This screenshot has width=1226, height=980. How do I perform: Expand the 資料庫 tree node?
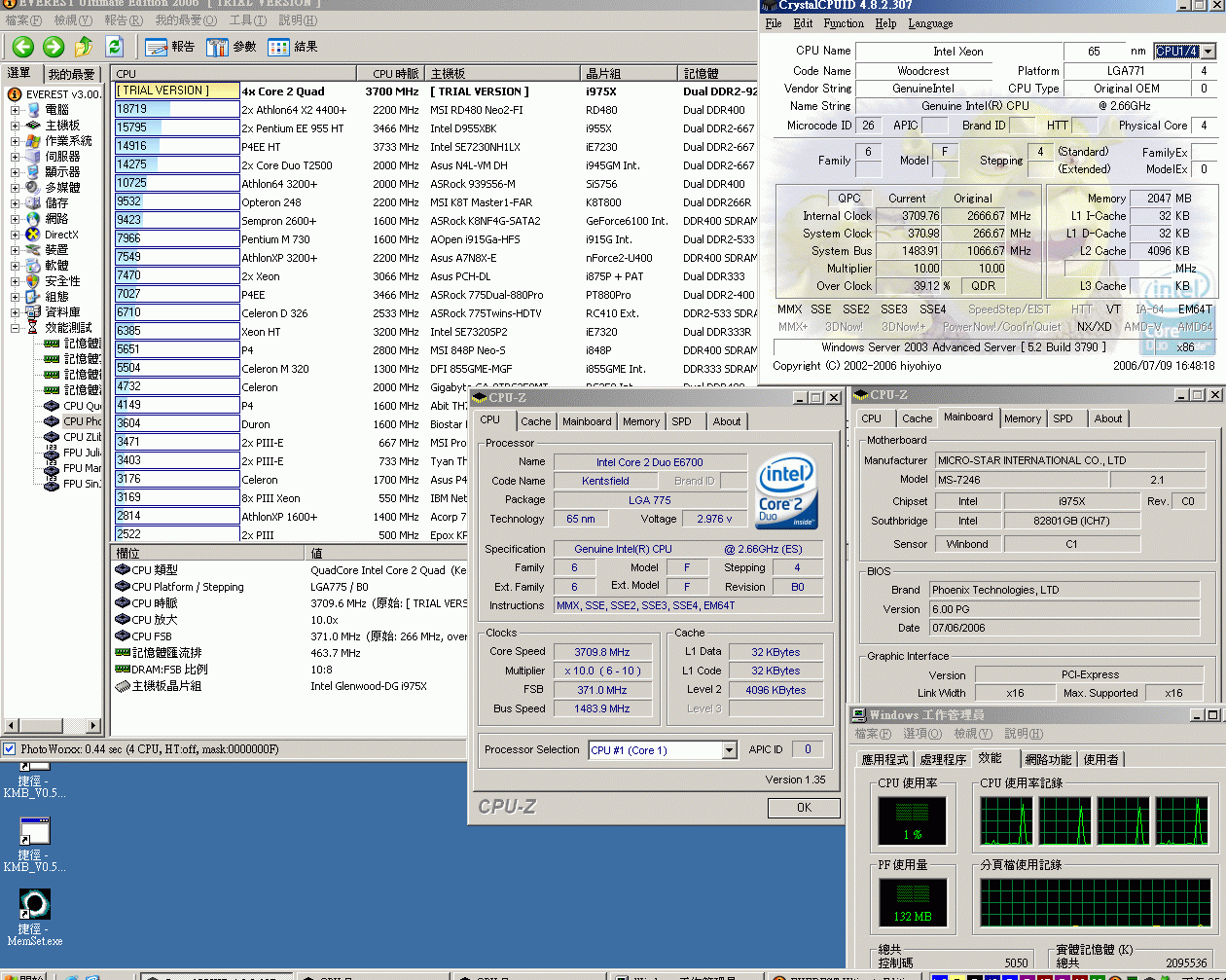coord(16,312)
